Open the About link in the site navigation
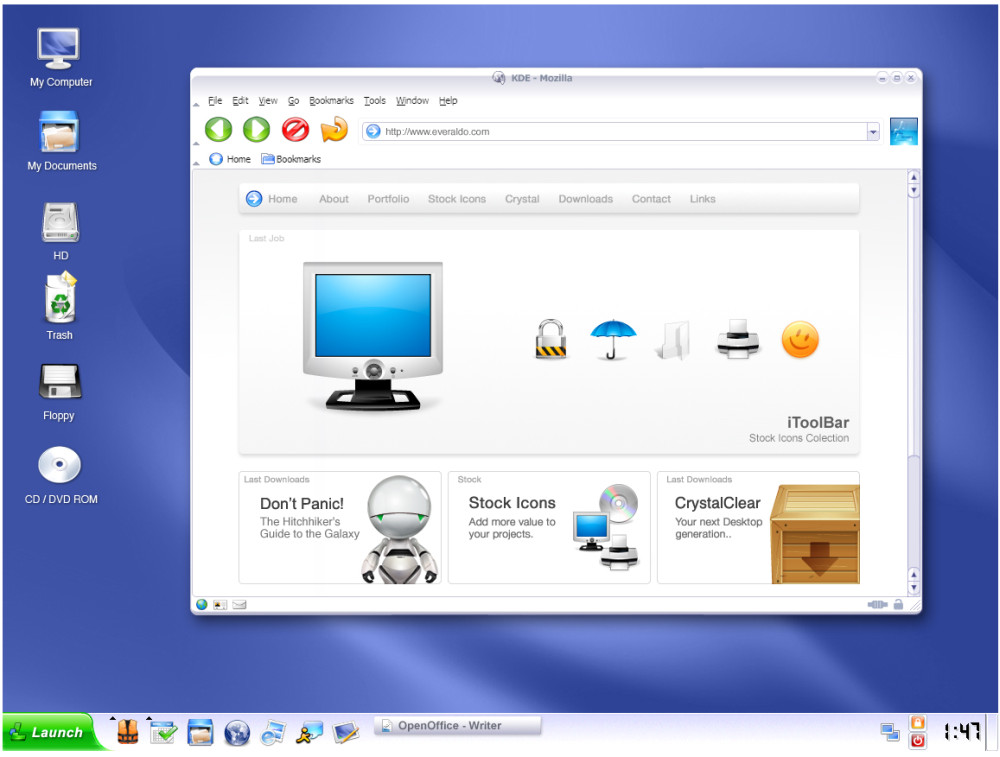This screenshot has height=757, width=1000. pos(334,199)
